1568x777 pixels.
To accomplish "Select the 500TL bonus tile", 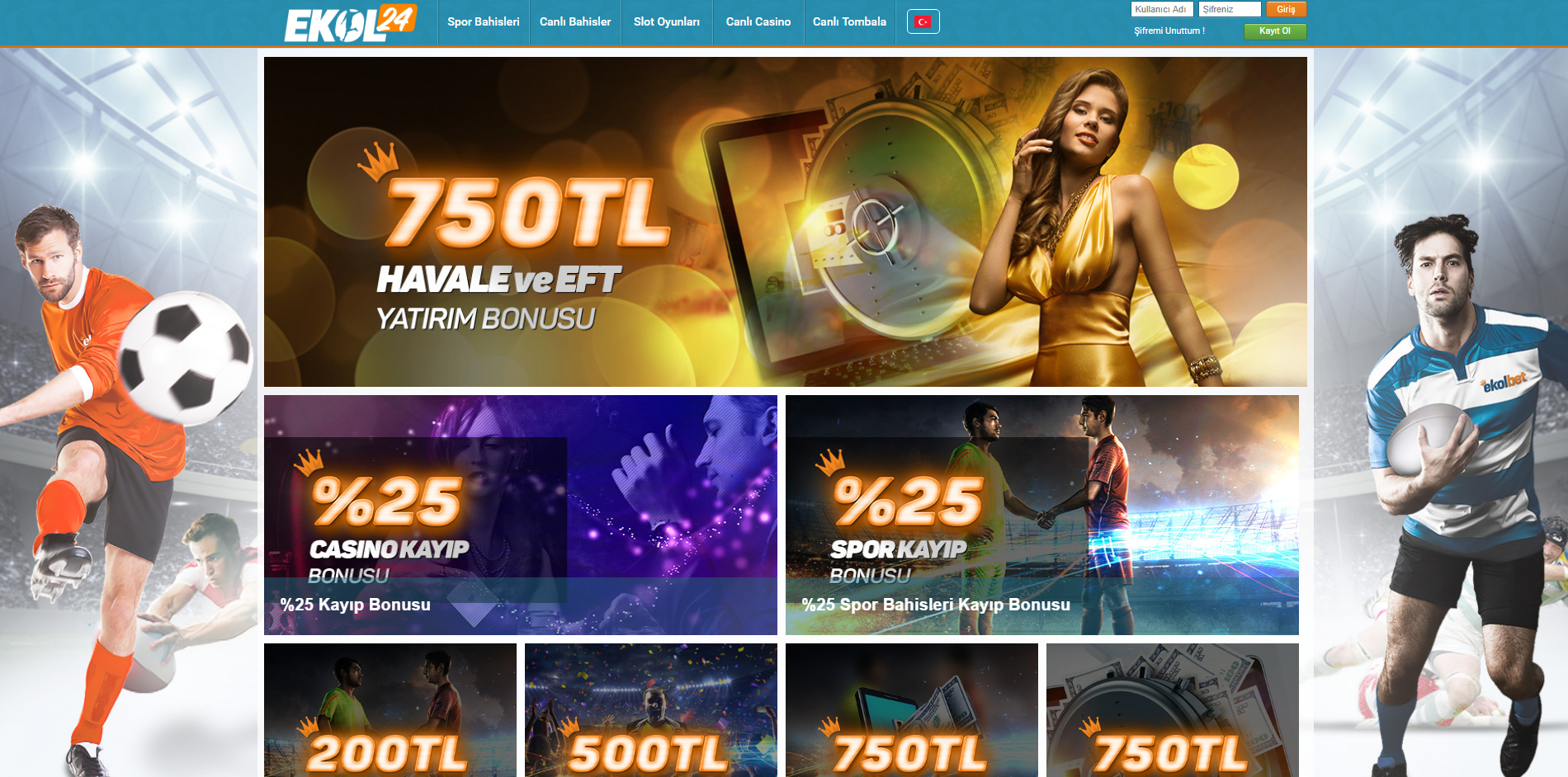I will (650, 710).
